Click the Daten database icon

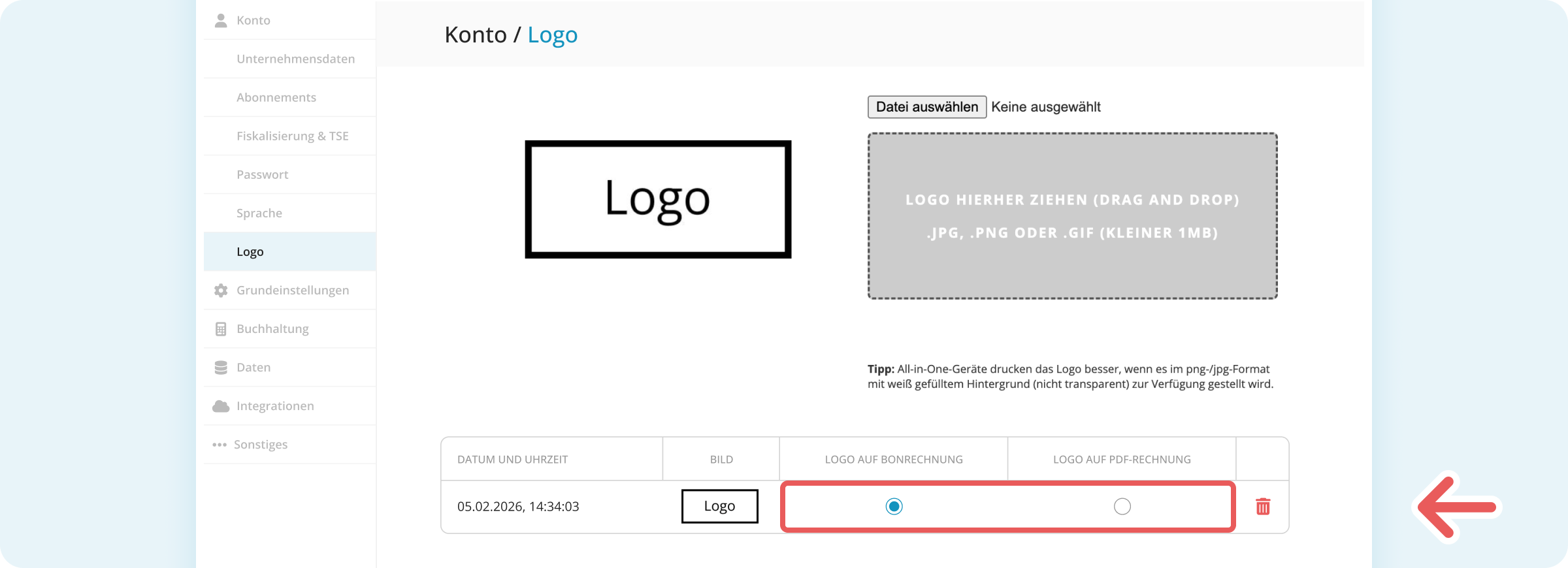[x=221, y=368]
